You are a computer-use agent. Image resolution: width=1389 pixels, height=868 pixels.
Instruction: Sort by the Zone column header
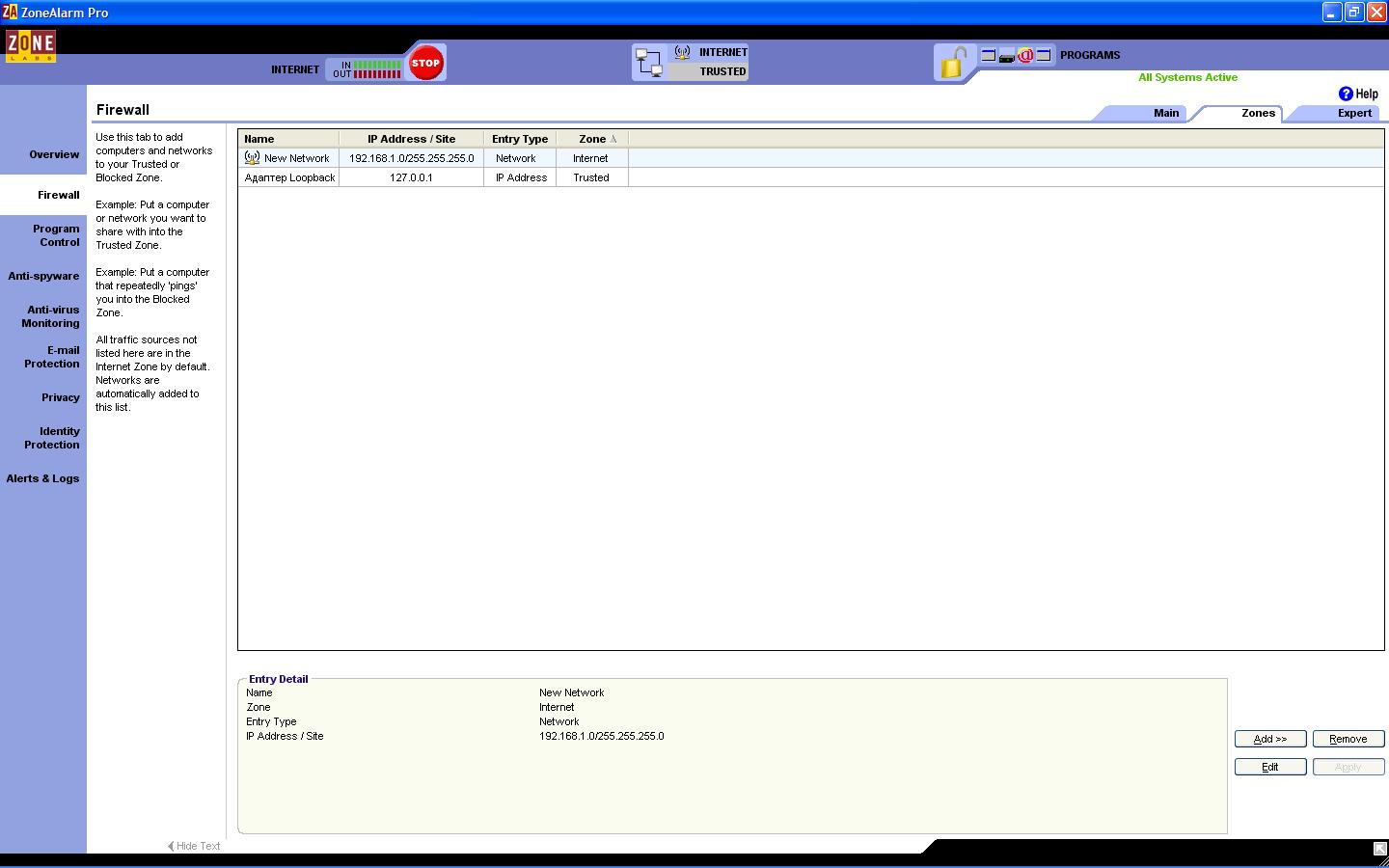pyautogui.click(x=592, y=139)
